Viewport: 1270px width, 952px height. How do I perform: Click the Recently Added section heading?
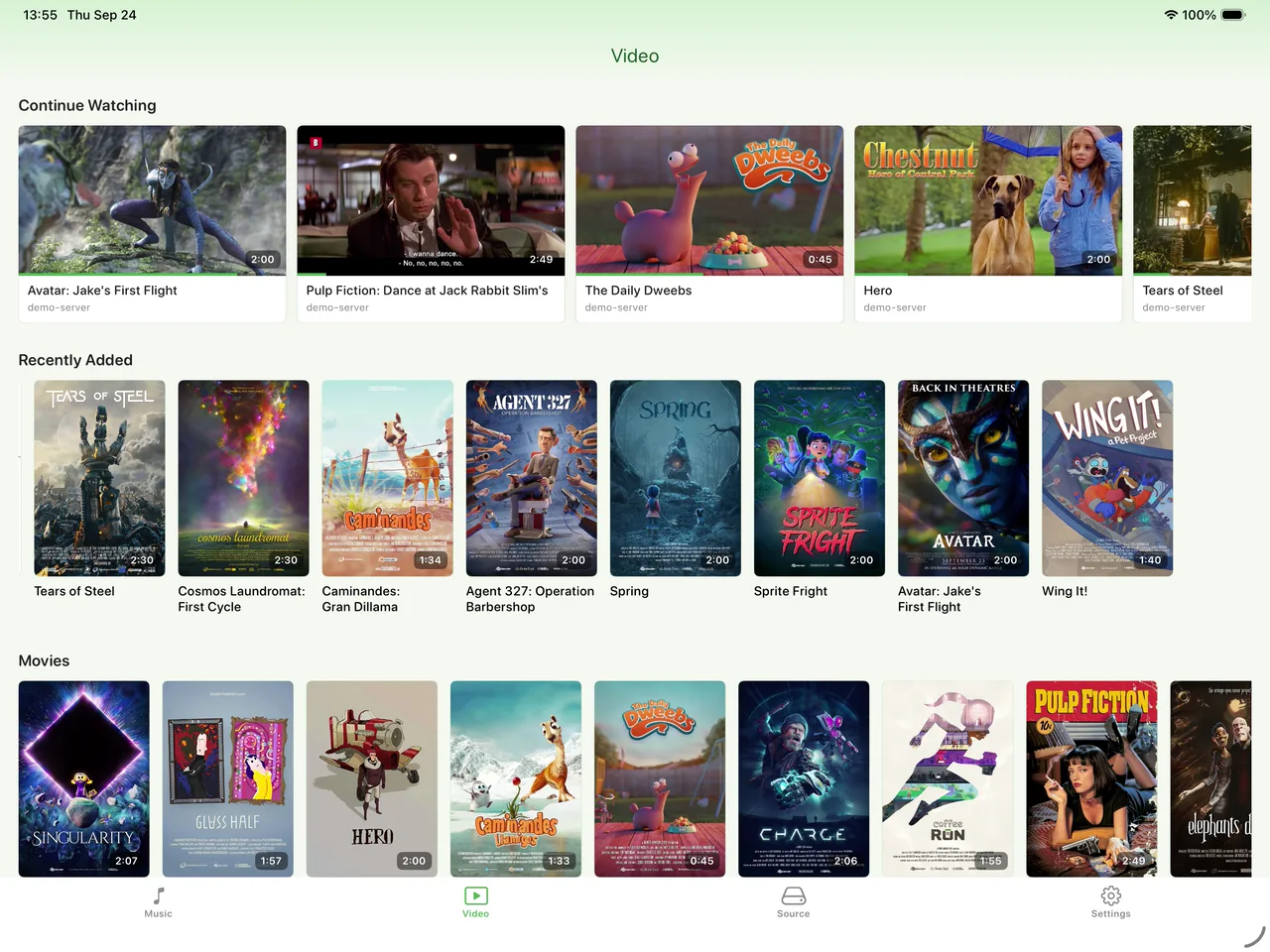[75, 360]
